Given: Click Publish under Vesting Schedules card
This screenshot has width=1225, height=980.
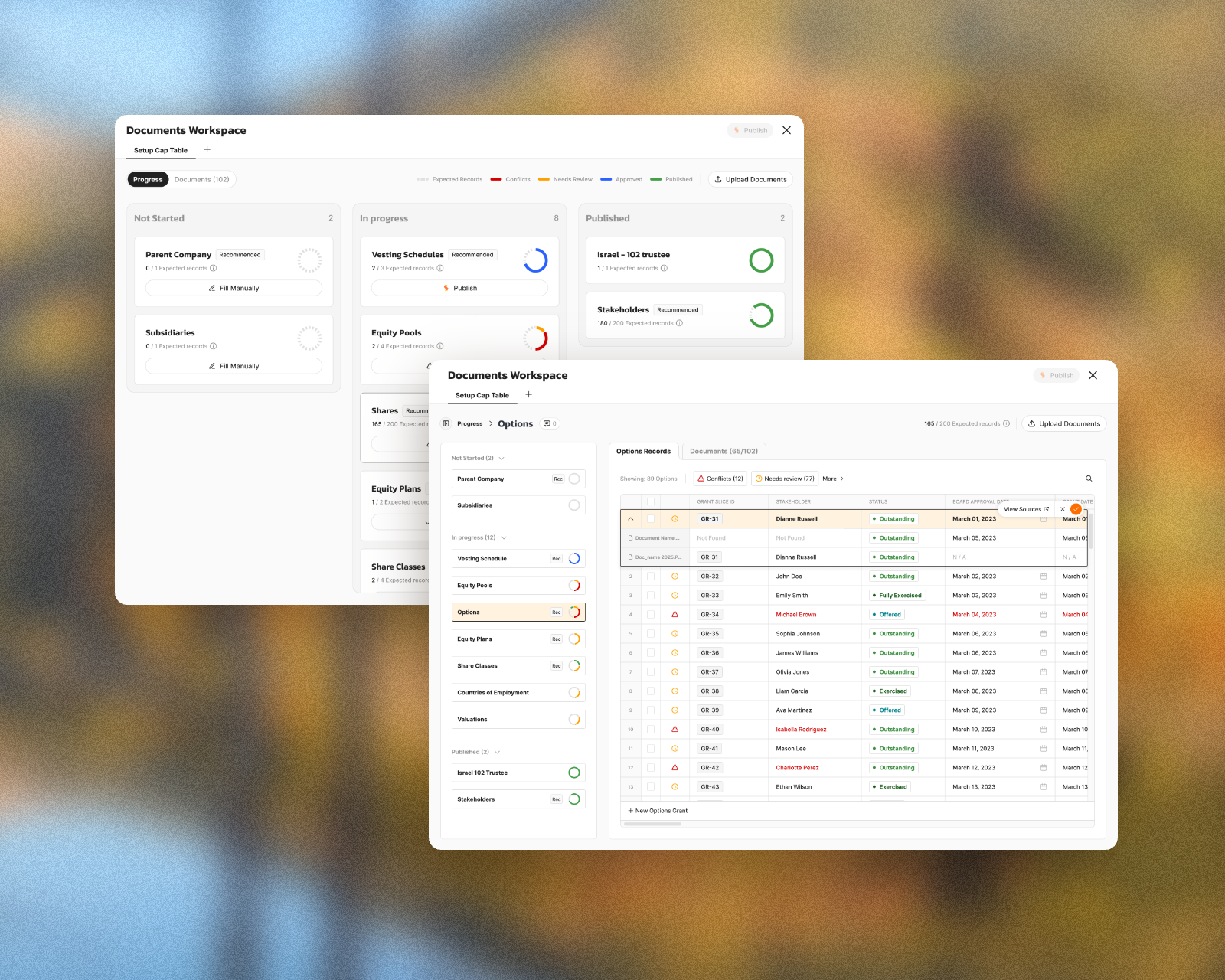Looking at the screenshot, I should 459,288.
